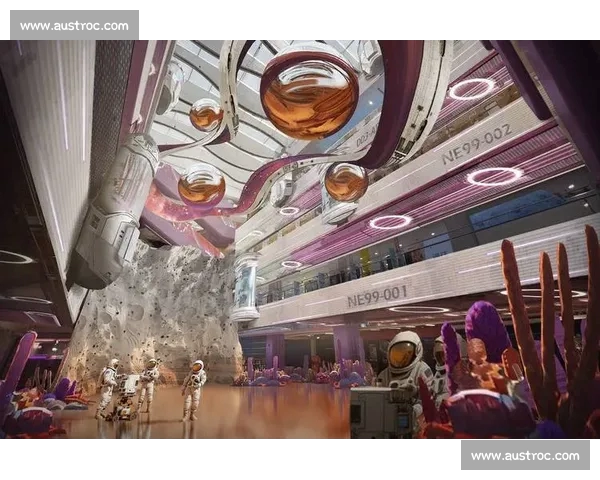Click the glowing ring light above NE99-002
This screenshot has width=600, height=480.
point(471,89)
